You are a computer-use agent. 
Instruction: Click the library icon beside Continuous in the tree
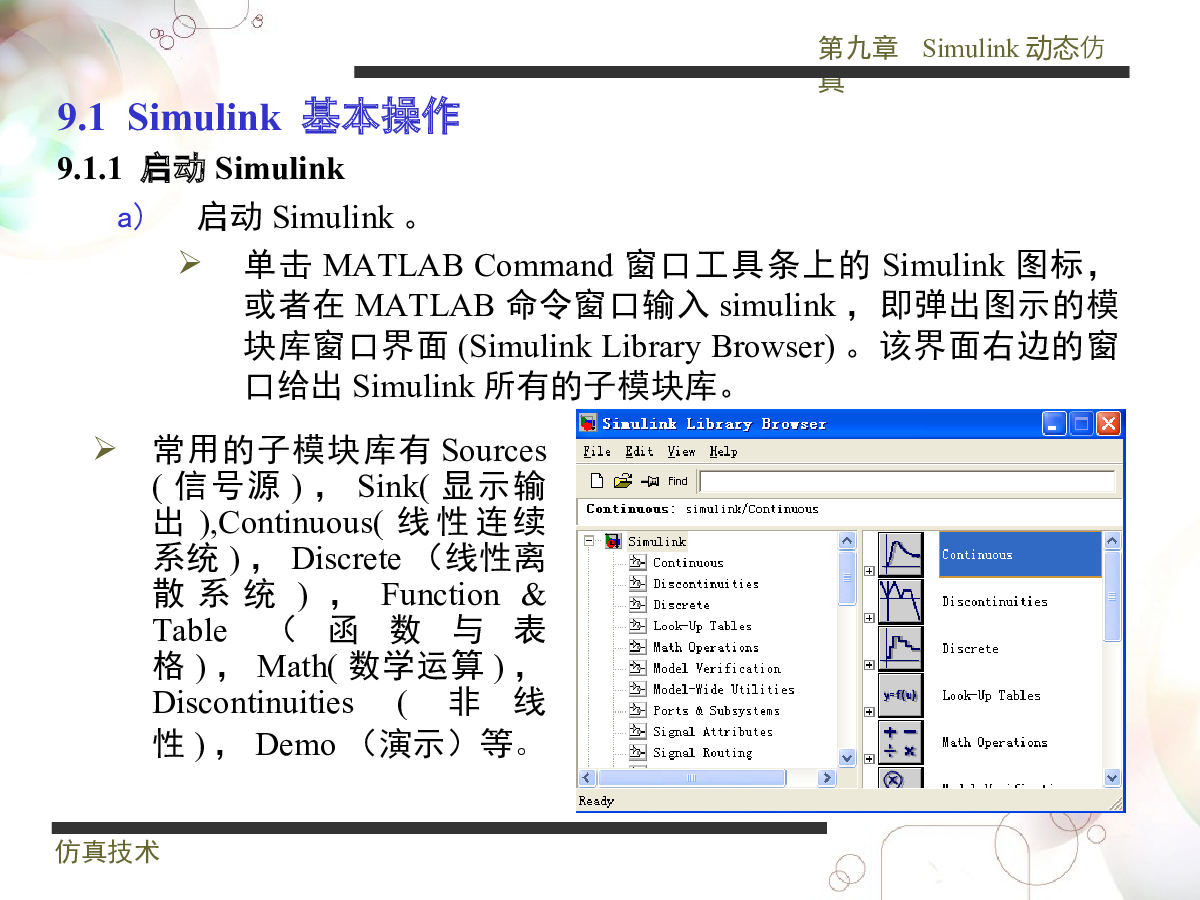tap(638, 563)
